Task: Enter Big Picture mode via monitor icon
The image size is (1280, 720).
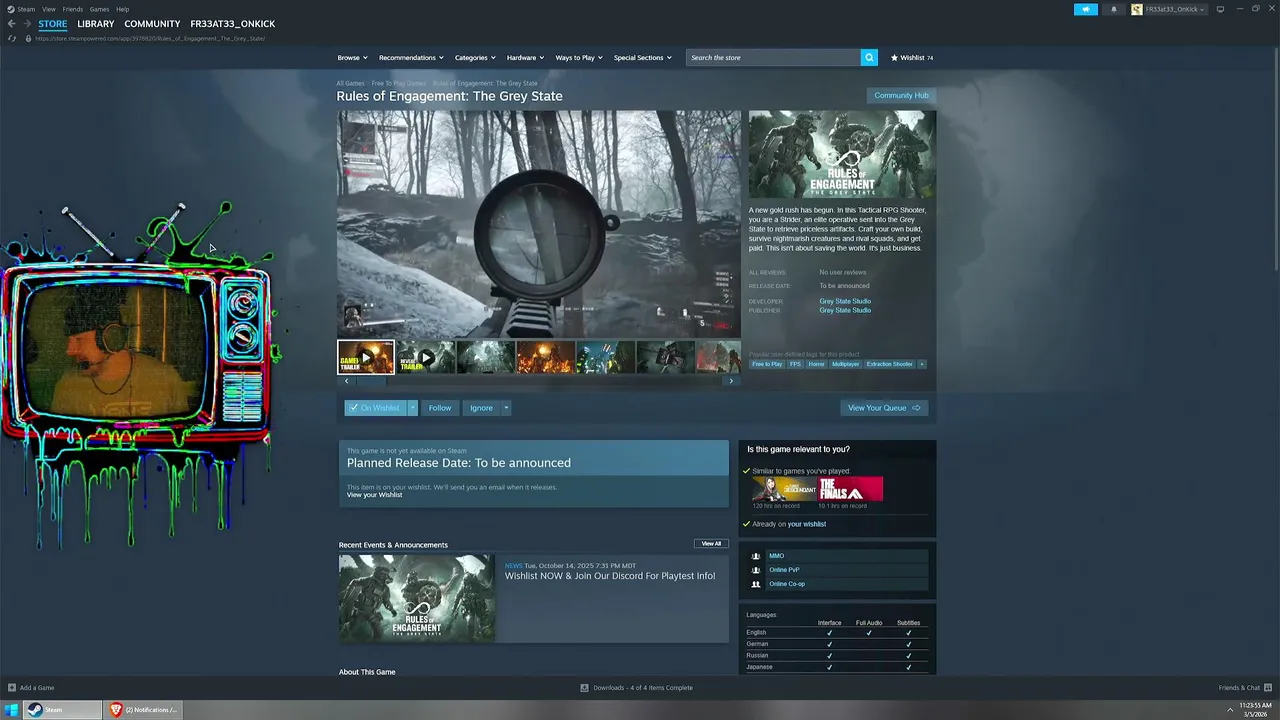Action: pyautogui.click(x=1220, y=9)
